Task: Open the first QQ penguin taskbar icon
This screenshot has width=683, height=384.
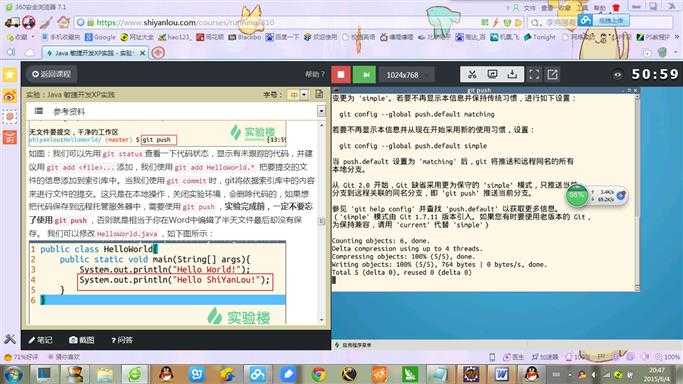Action: [x=166, y=374]
